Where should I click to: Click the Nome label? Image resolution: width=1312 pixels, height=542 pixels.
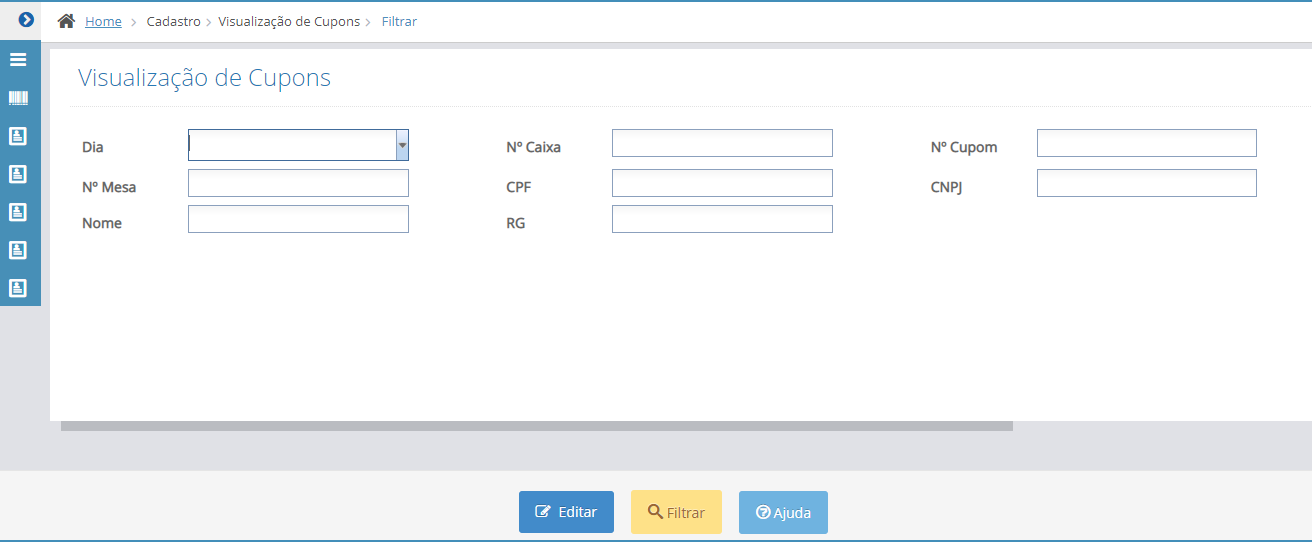pyautogui.click(x=102, y=223)
